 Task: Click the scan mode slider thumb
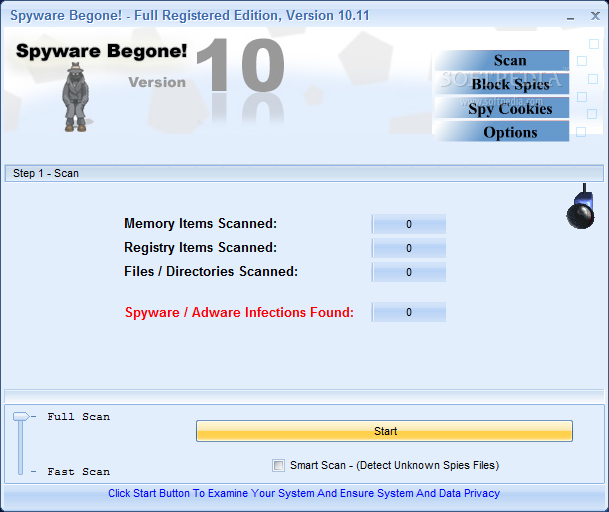(x=21, y=416)
